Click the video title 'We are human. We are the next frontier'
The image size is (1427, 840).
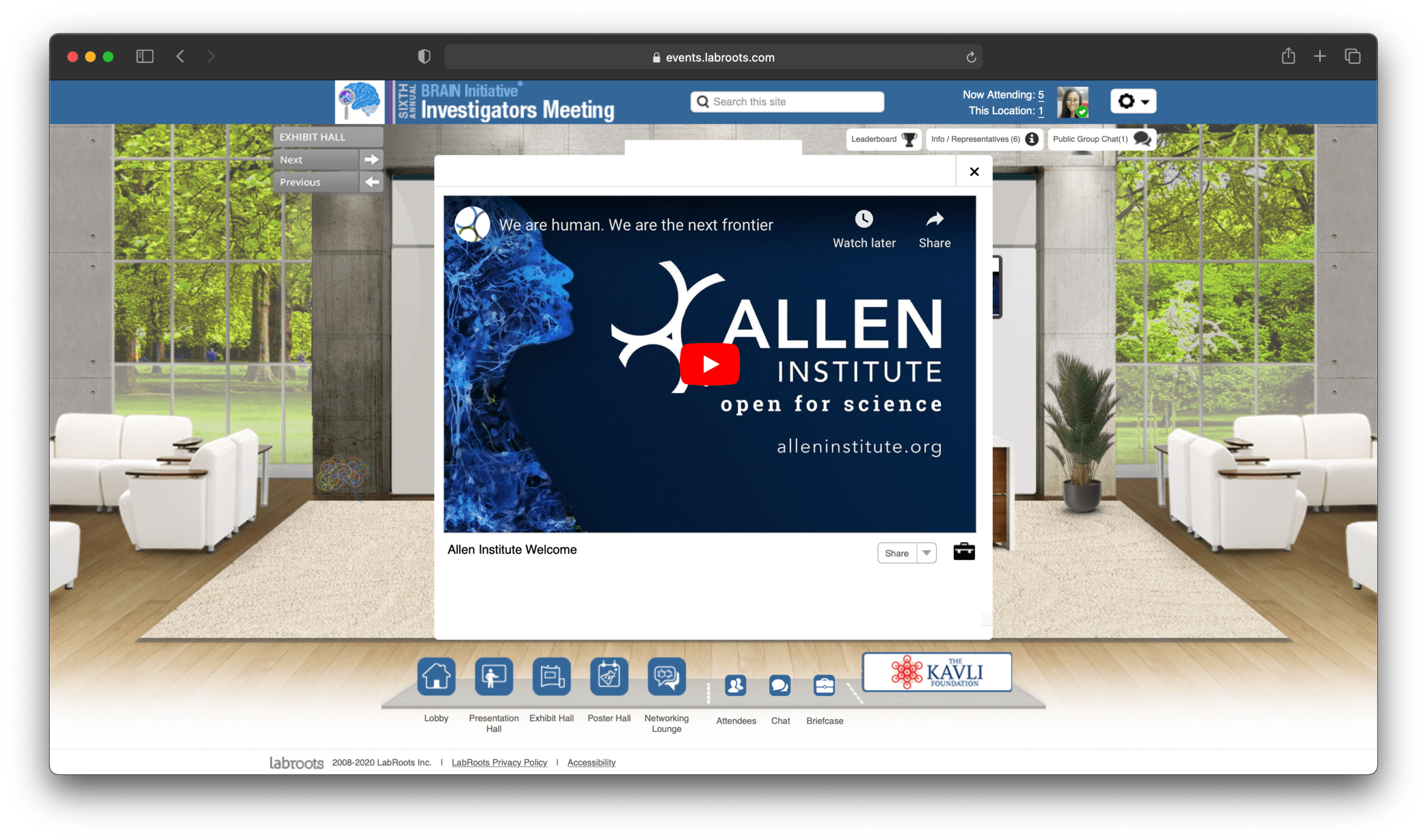coord(636,225)
